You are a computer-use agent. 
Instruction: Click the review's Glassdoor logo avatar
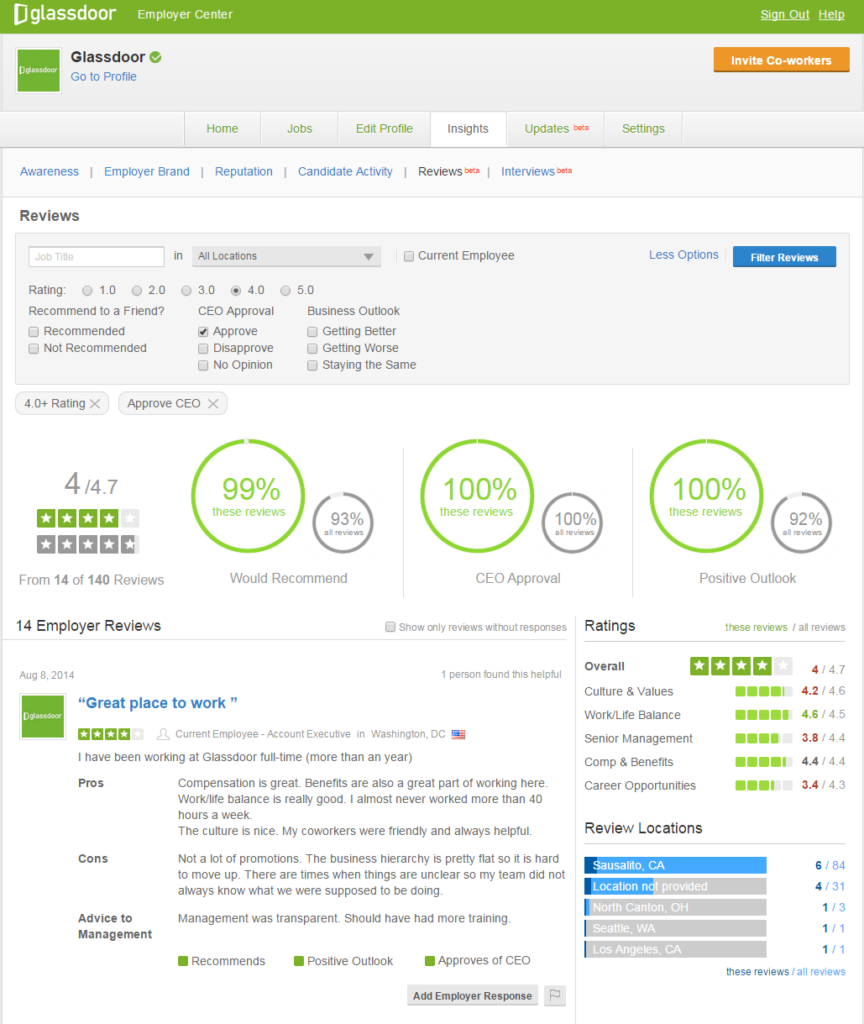click(x=42, y=716)
